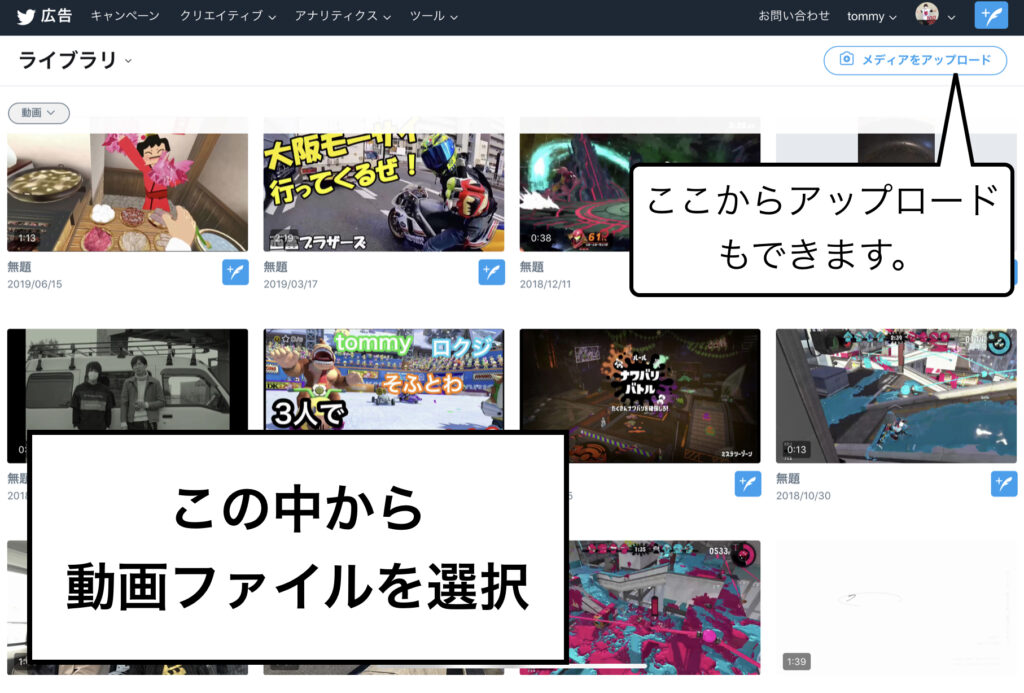This screenshot has height=693, width=1024.
Task: Open the キャンペーン menu
Action: point(125,16)
